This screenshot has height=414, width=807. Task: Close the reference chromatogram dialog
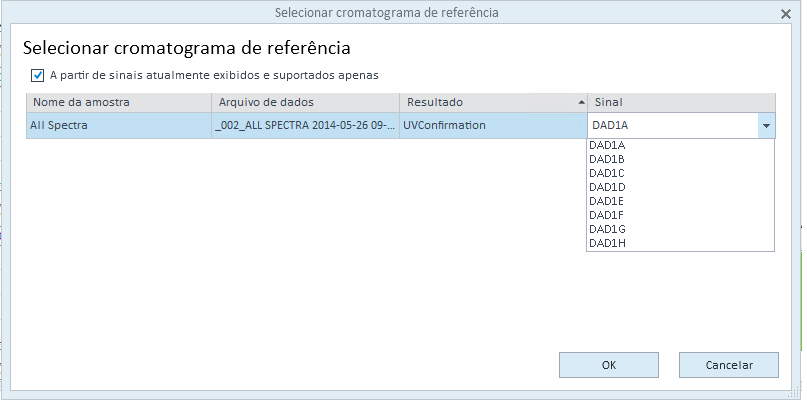tap(785, 14)
